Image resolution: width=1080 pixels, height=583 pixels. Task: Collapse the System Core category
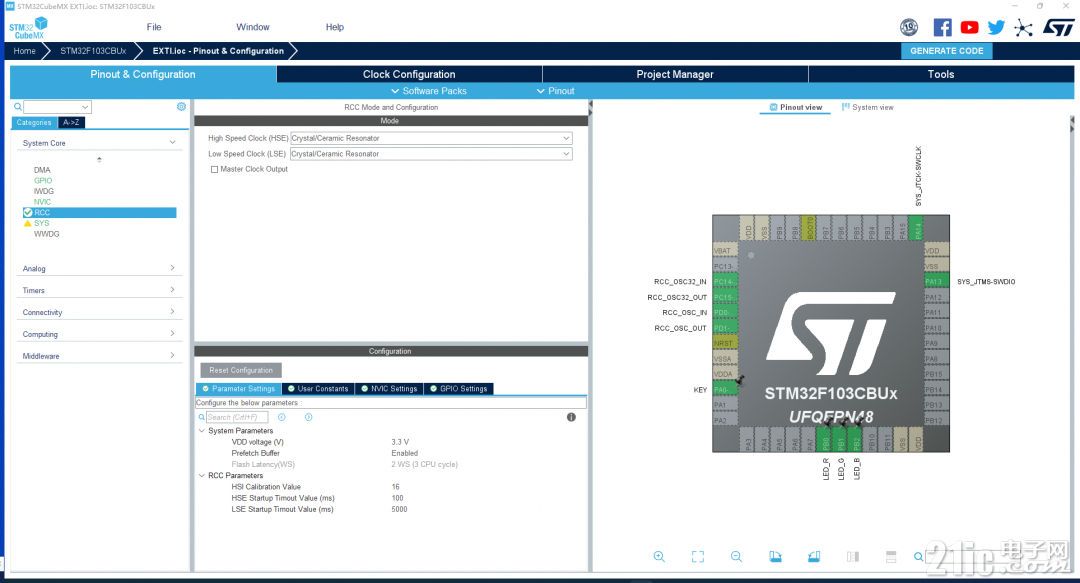(172, 143)
